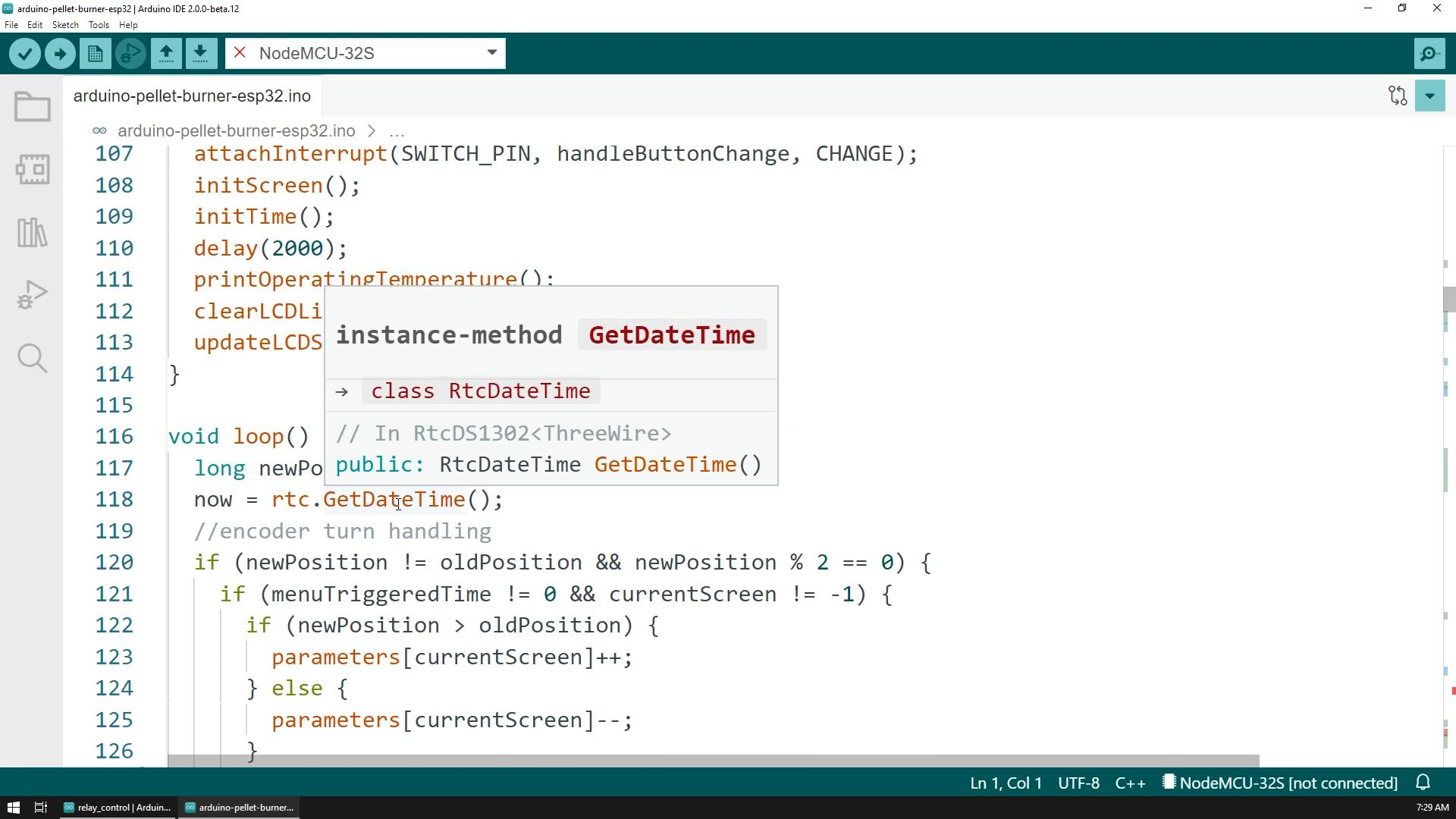Click the C++ language mode status item

click(x=1130, y=783)
